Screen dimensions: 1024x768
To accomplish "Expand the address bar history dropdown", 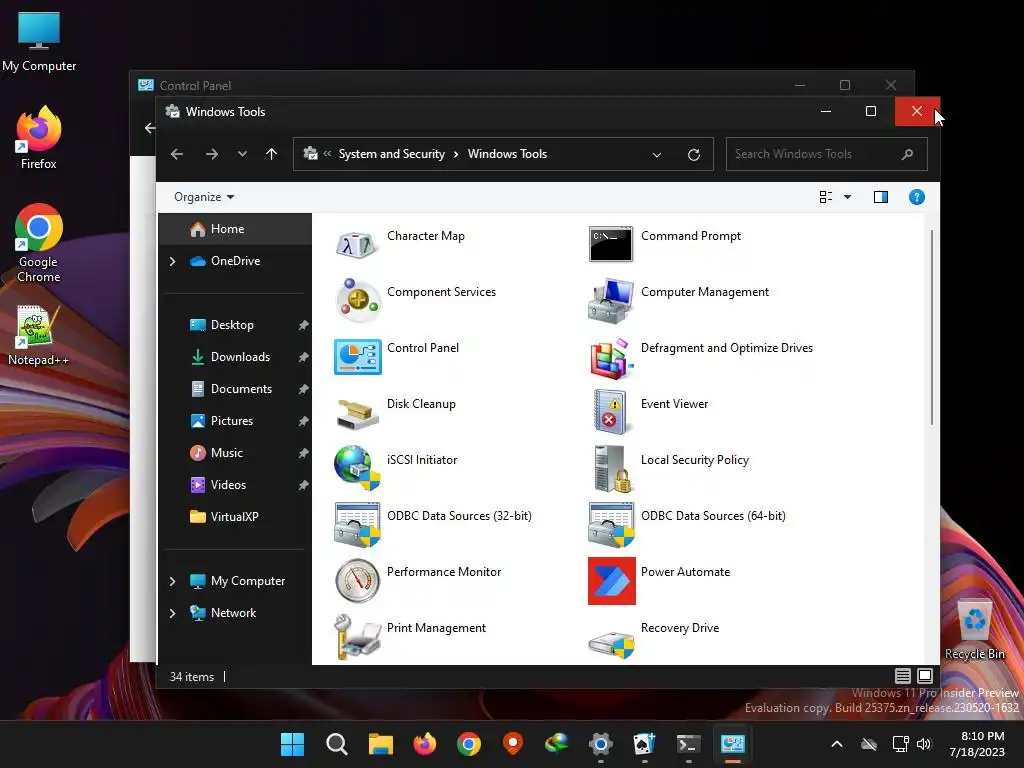I will coord(657,155).
